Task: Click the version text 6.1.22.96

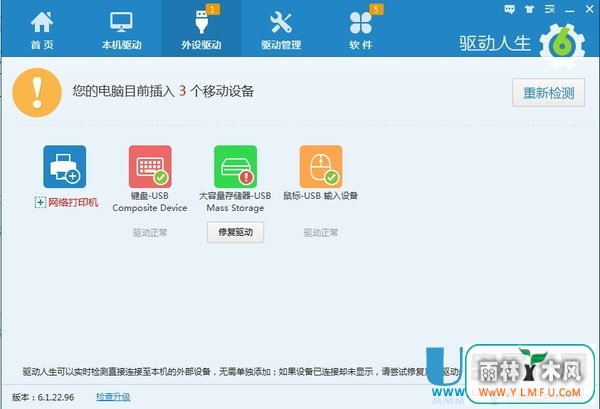Action: 56,397
